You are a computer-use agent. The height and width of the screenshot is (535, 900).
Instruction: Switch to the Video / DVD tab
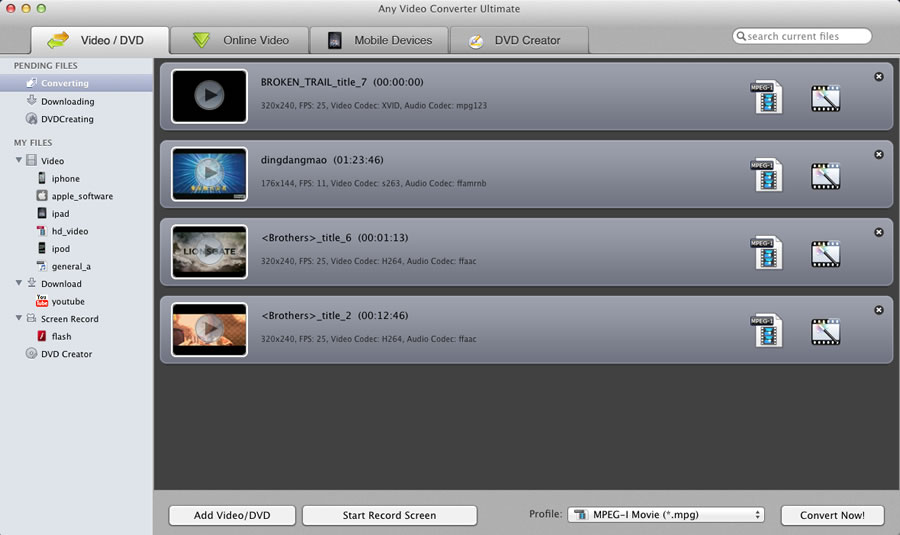[x=100, y=40]
